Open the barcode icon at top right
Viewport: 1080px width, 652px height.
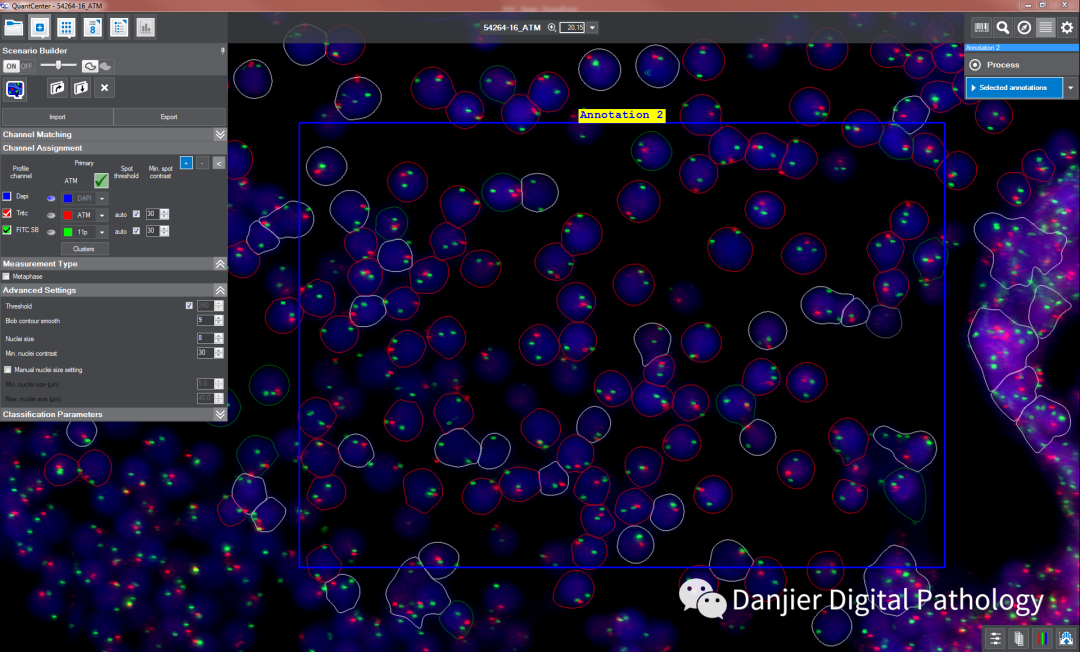981,28
